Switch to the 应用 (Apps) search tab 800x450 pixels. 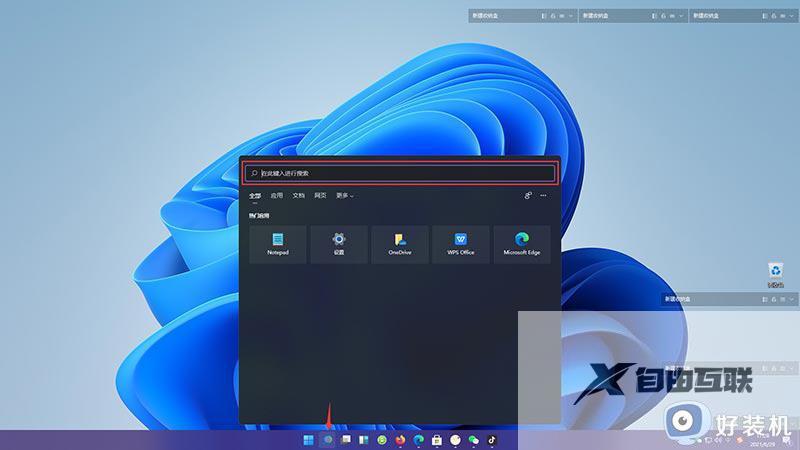tap(277, 196)
